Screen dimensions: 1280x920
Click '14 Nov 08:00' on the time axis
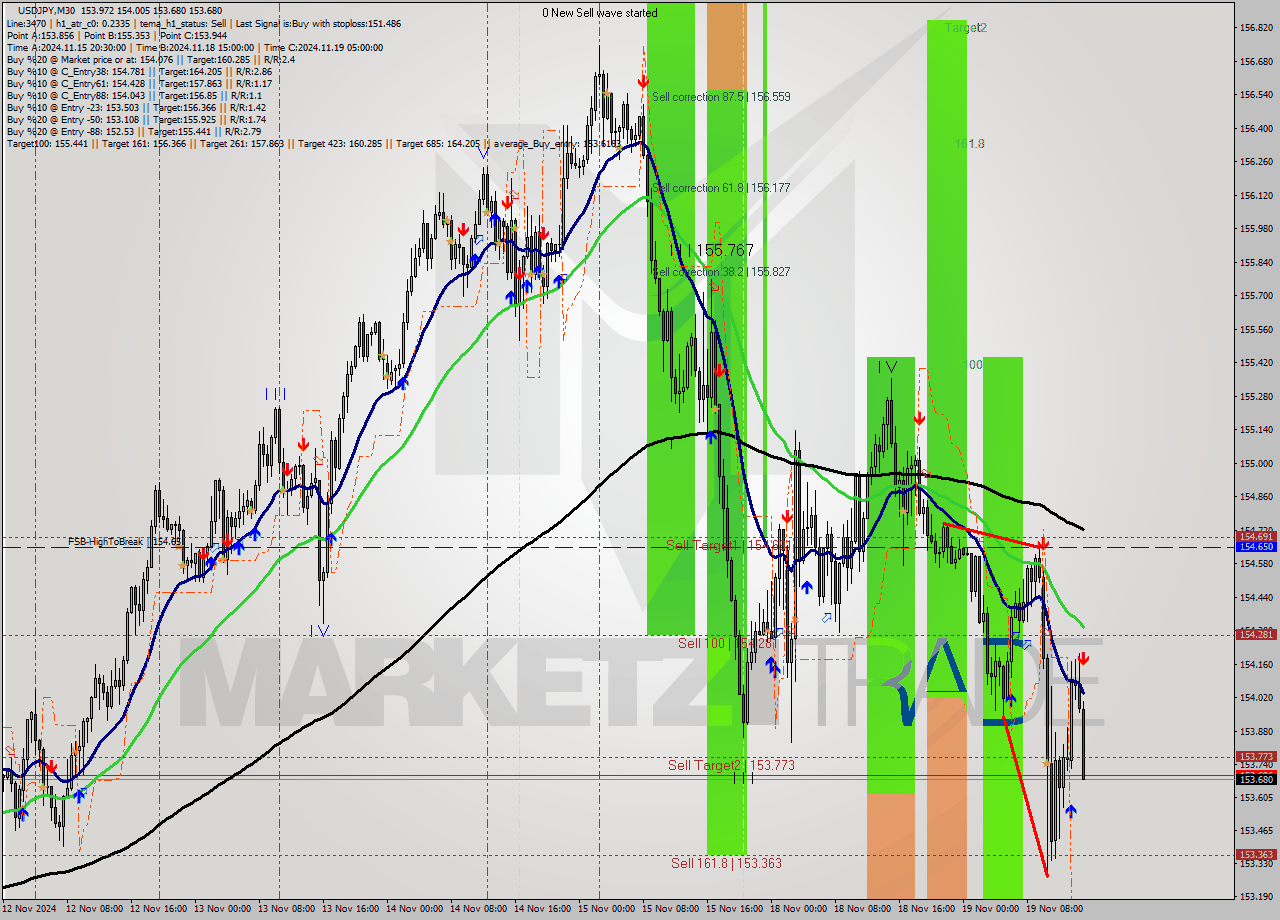[480, 909]
